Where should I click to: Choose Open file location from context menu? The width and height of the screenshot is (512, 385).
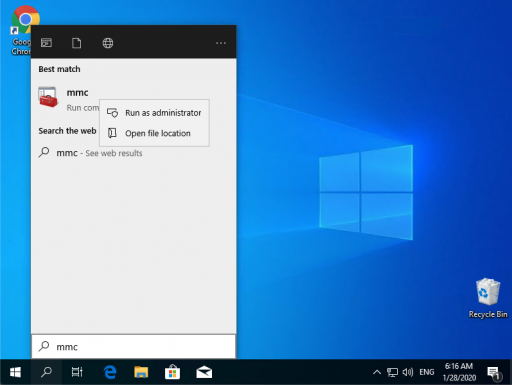tap(154, 133)
